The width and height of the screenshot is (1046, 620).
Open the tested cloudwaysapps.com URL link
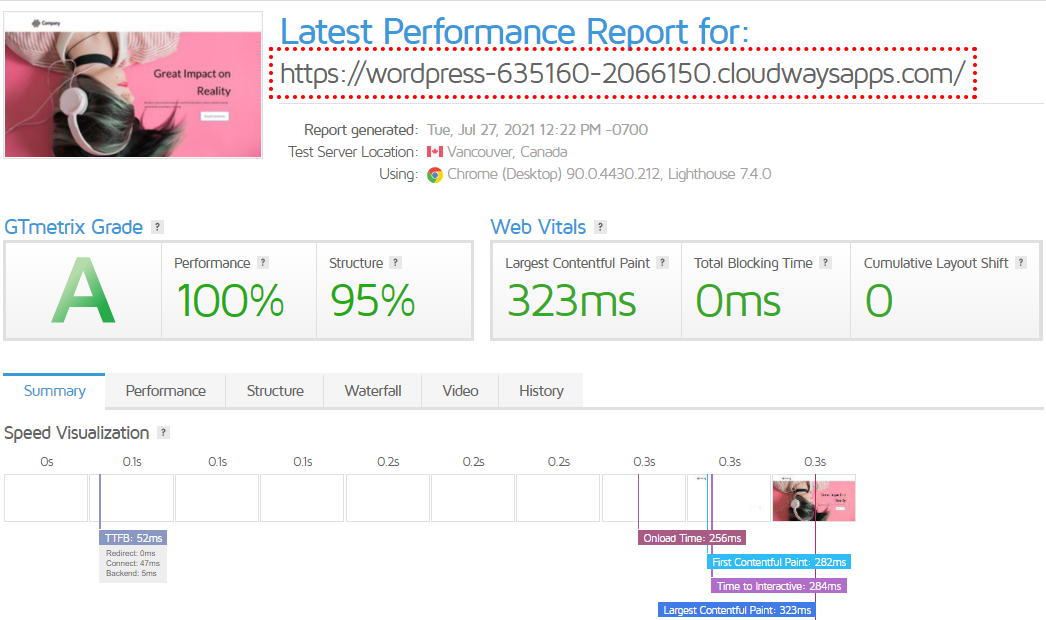click(x=622, y=73)
